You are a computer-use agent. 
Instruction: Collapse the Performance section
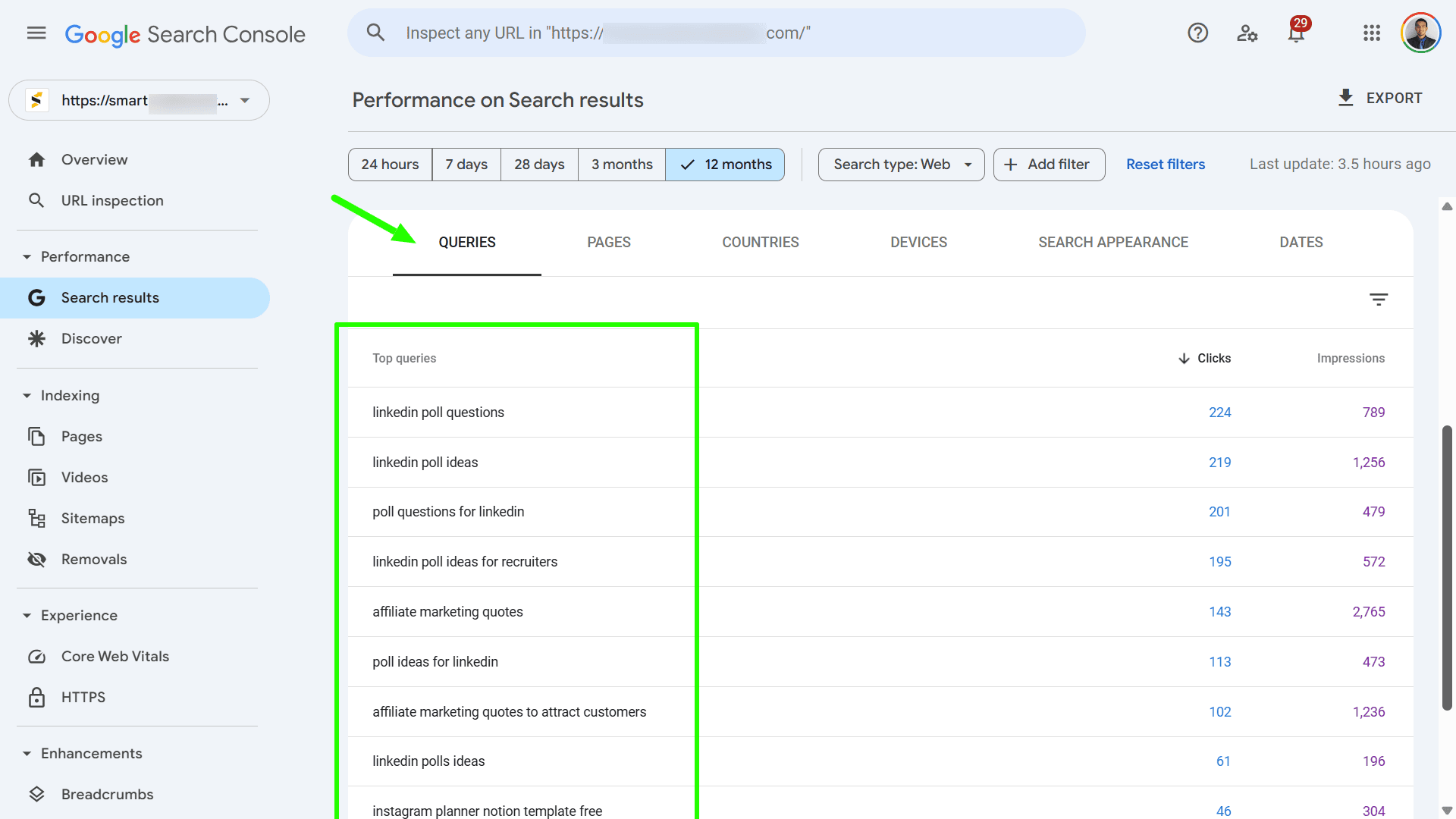[x=27, y=257]
